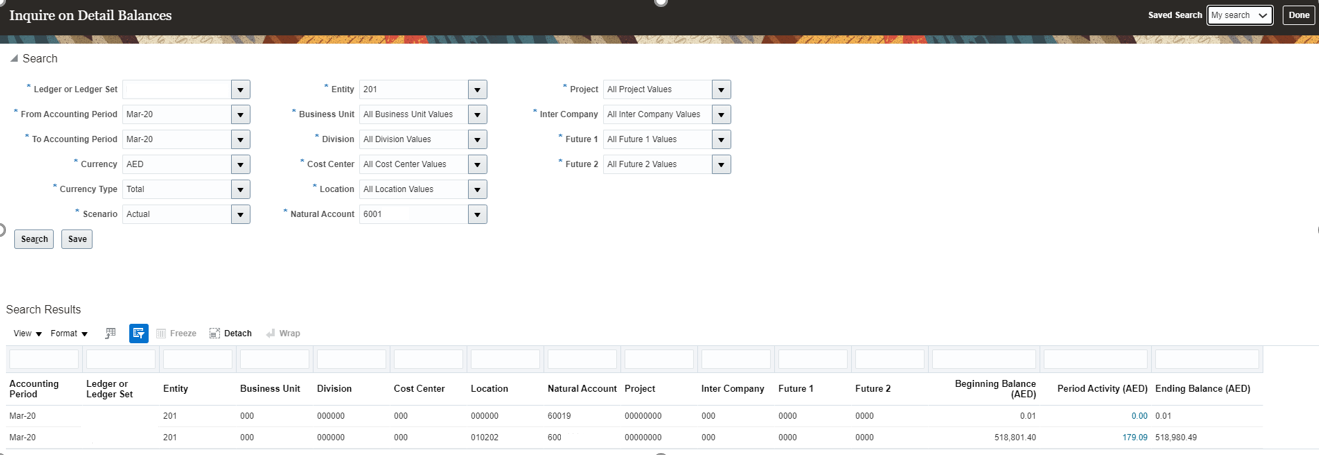The height and width of the screenshot is (455, 1319).
Task: Open the Format menu
Action: pyautogui.click(x=69, y=333)
